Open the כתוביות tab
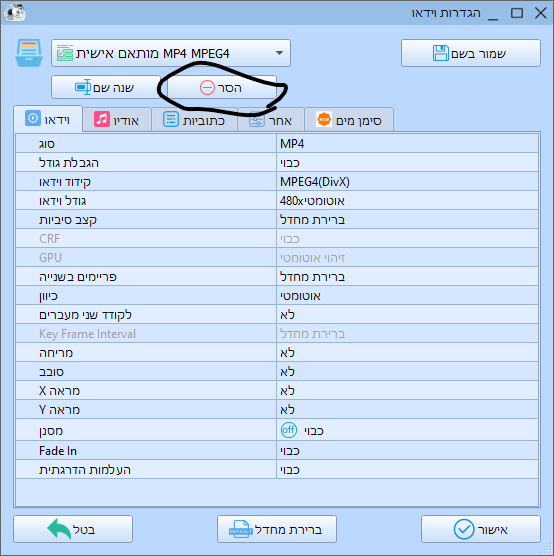 tap(194, 120)
